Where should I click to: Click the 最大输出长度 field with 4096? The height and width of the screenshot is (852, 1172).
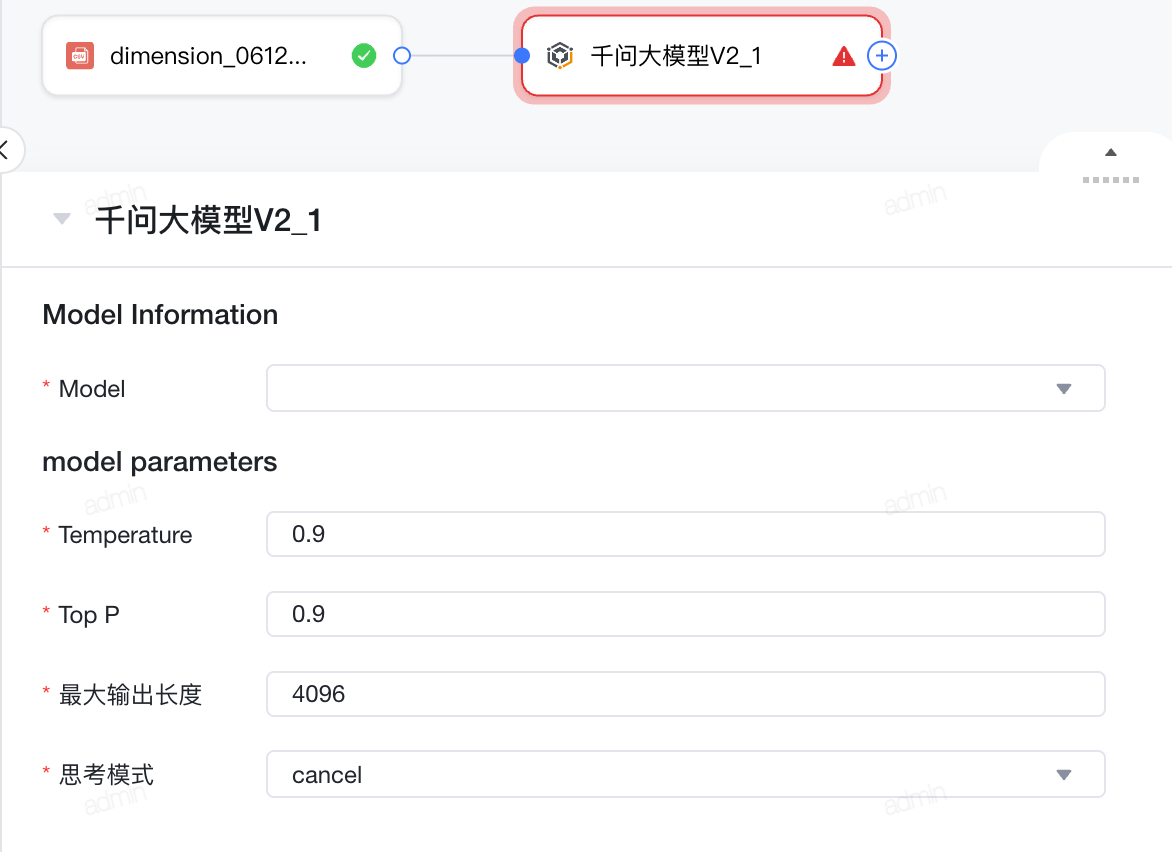685,694
